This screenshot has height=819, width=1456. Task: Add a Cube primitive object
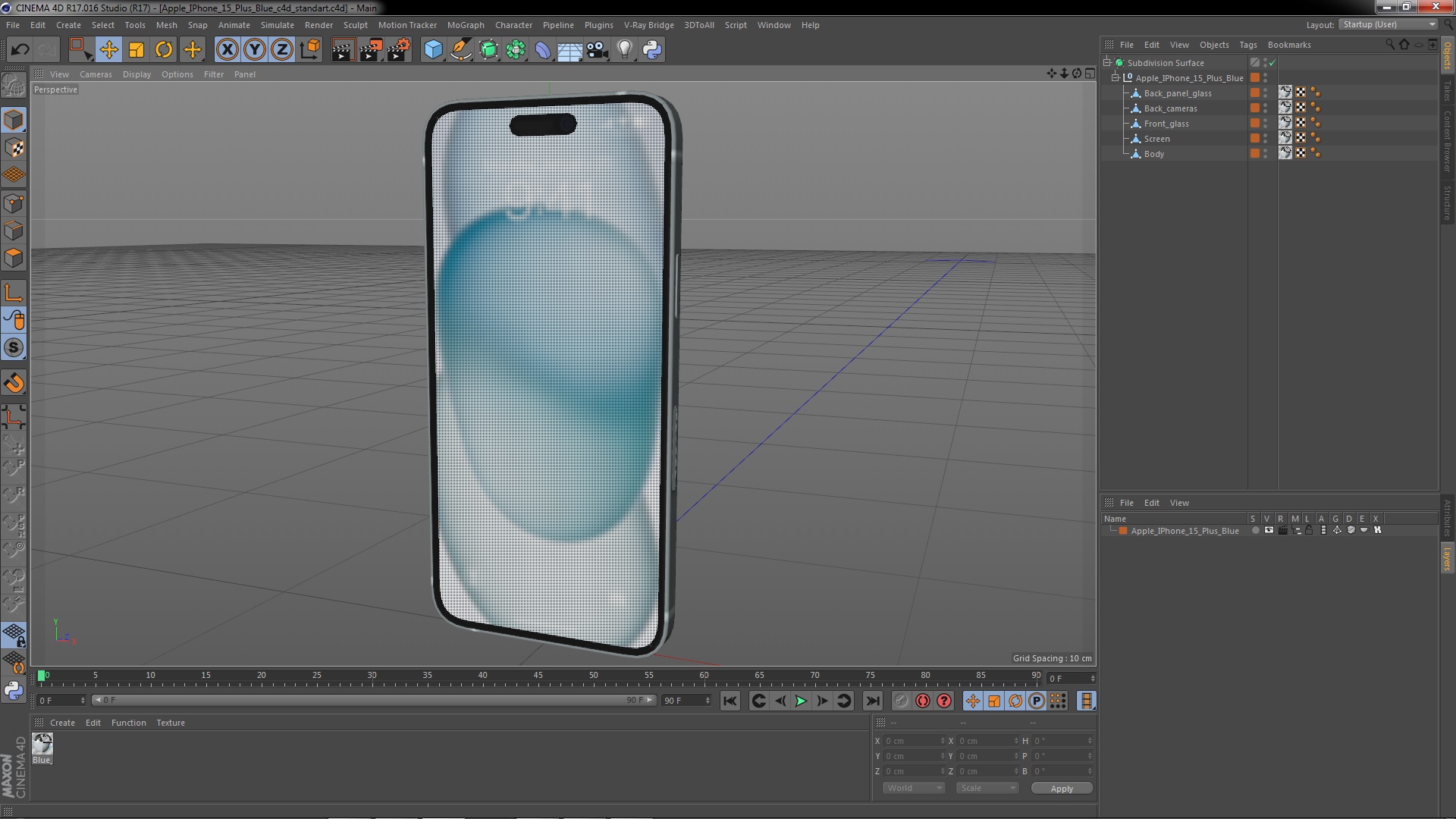point(433,50)
